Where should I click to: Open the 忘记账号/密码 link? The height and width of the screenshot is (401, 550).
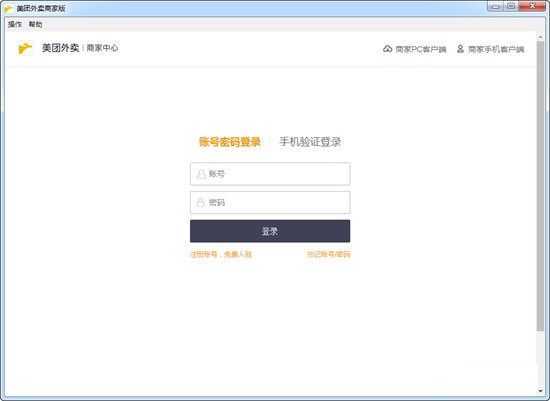[x=328, y=254]
